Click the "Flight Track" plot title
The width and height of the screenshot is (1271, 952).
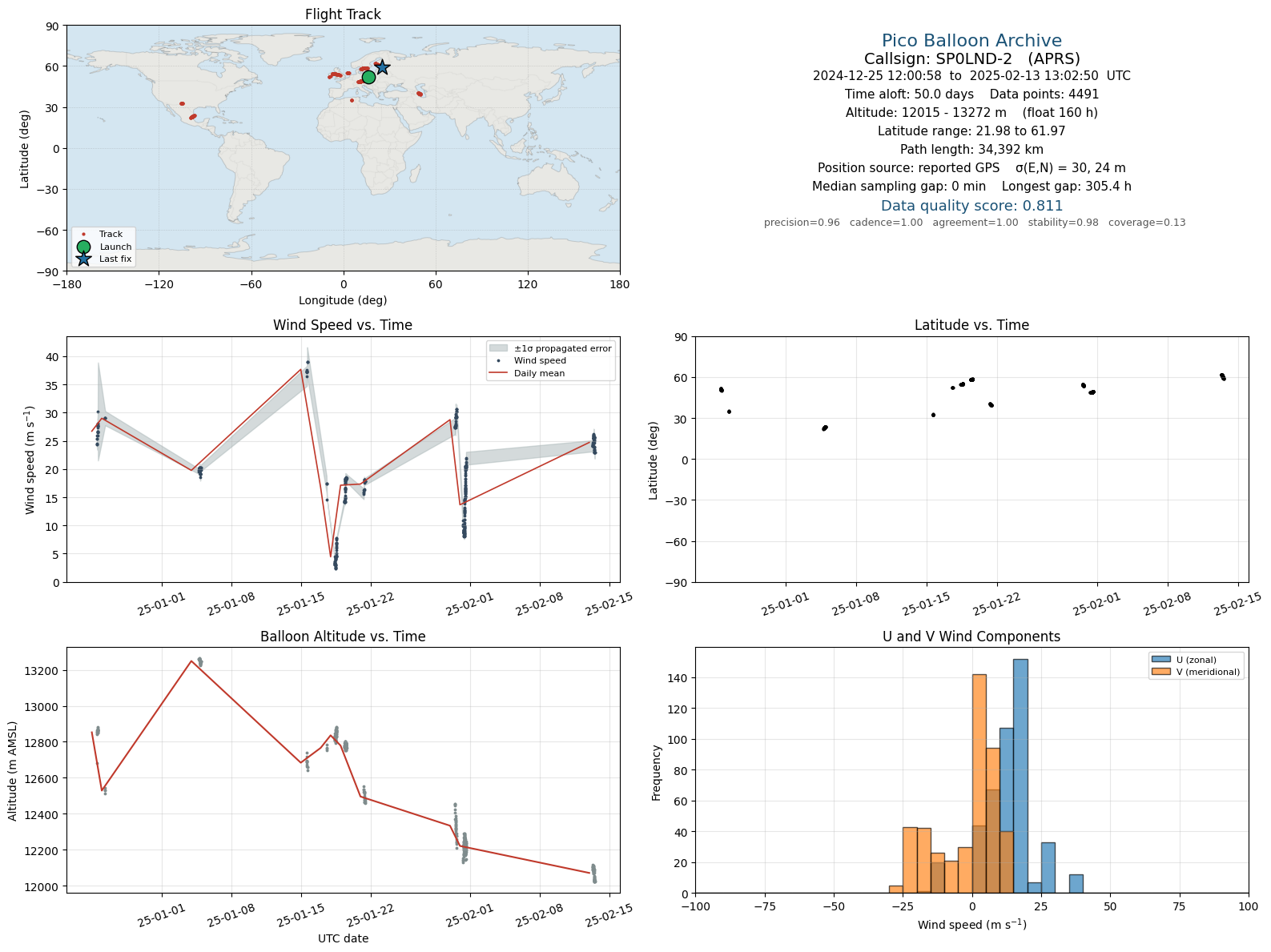(x=343, y=14)
